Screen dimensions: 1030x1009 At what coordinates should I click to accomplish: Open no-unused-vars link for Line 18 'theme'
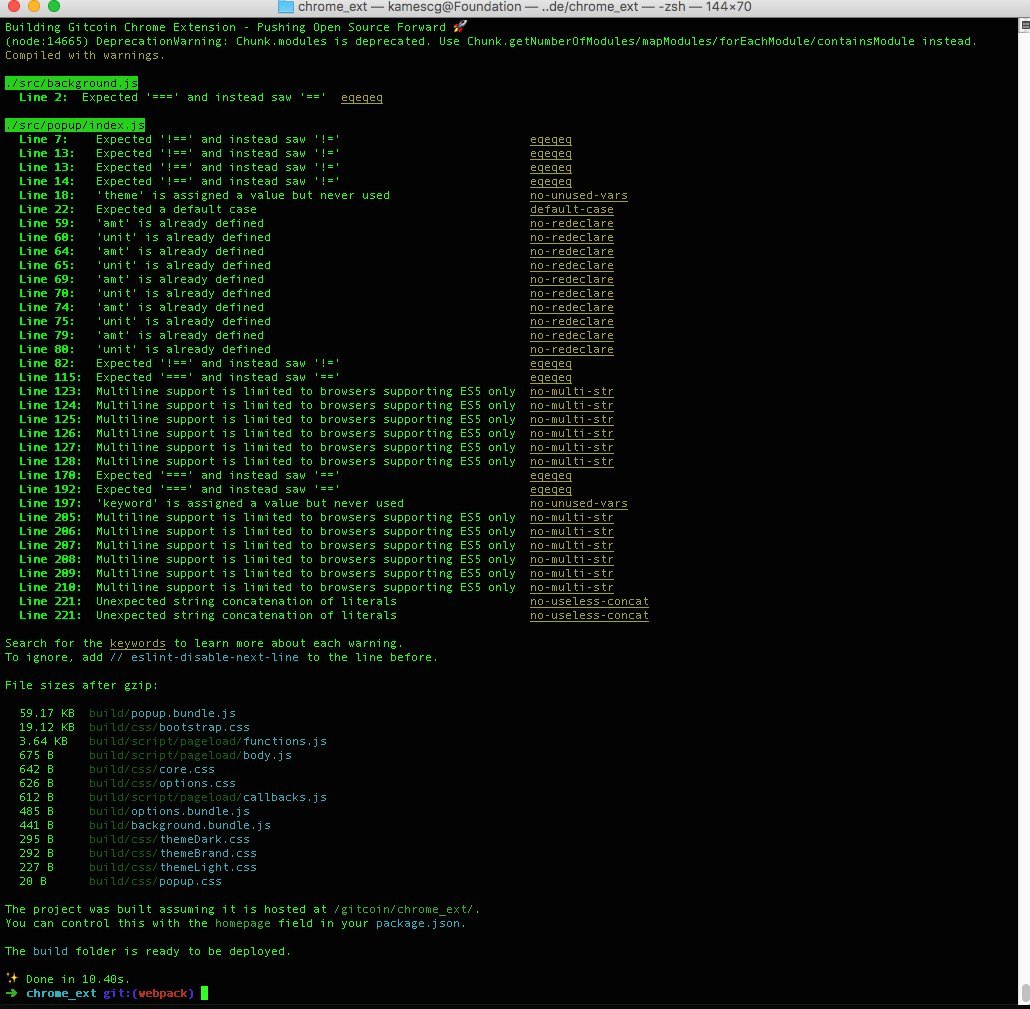[x=579, y=195]
